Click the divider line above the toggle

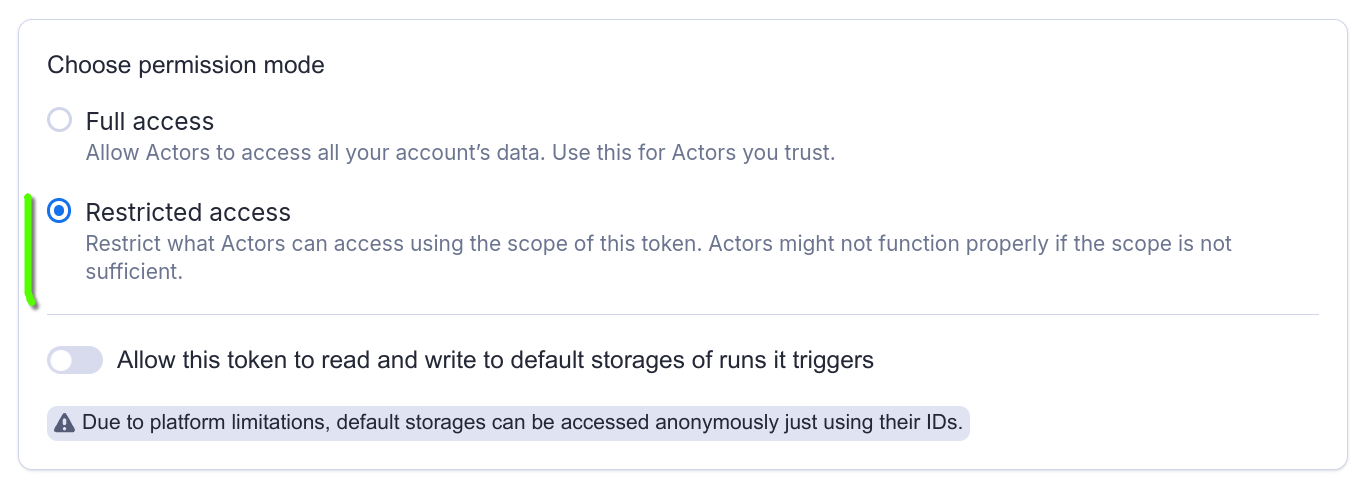click(683, 314)
